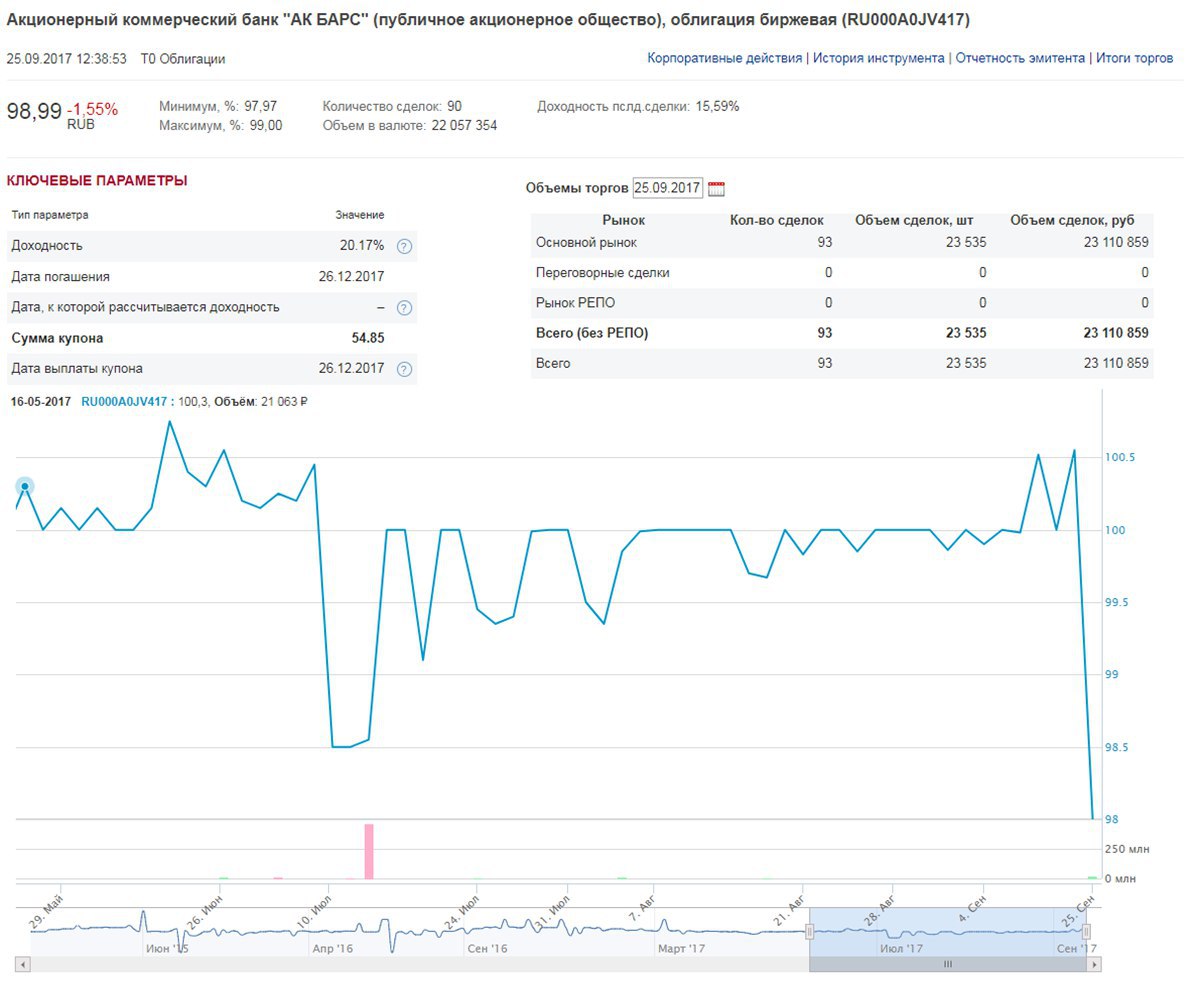Click last price 98,99
1190x988 pixels.
tap(34, 112)
